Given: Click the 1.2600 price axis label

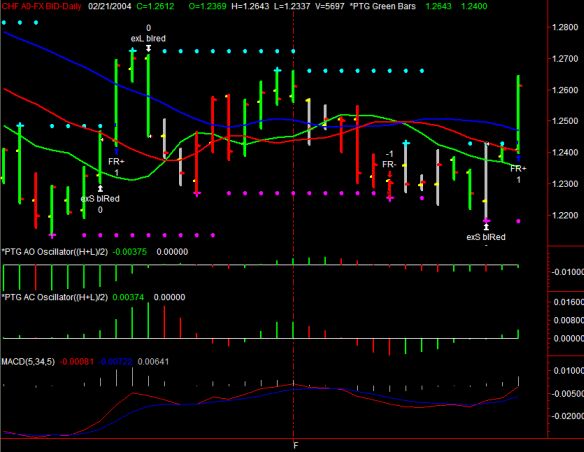Looking at the screenshot, I should tap(565, 90).
